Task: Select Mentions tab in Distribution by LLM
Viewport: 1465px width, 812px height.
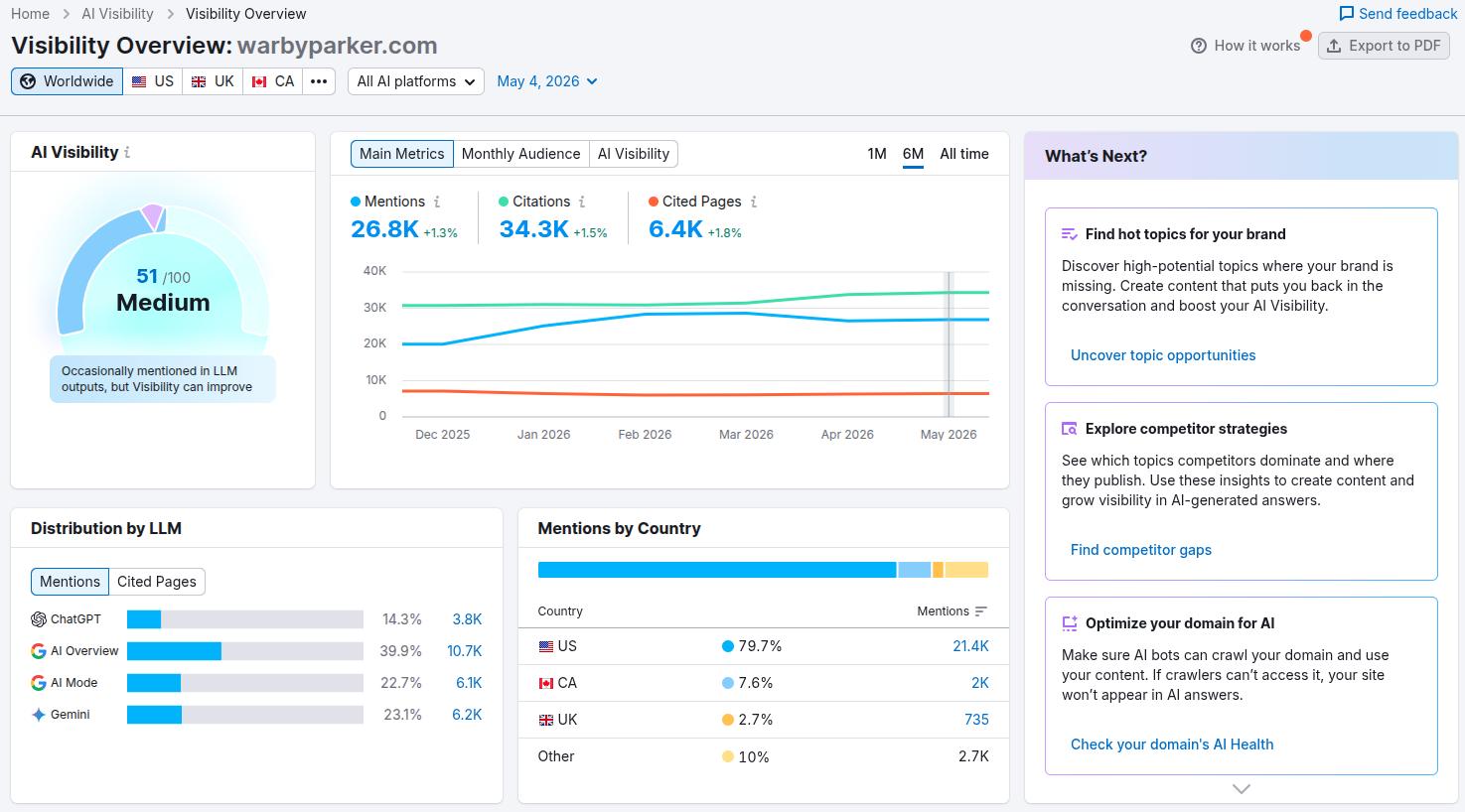Action: [x=70, y=582]
